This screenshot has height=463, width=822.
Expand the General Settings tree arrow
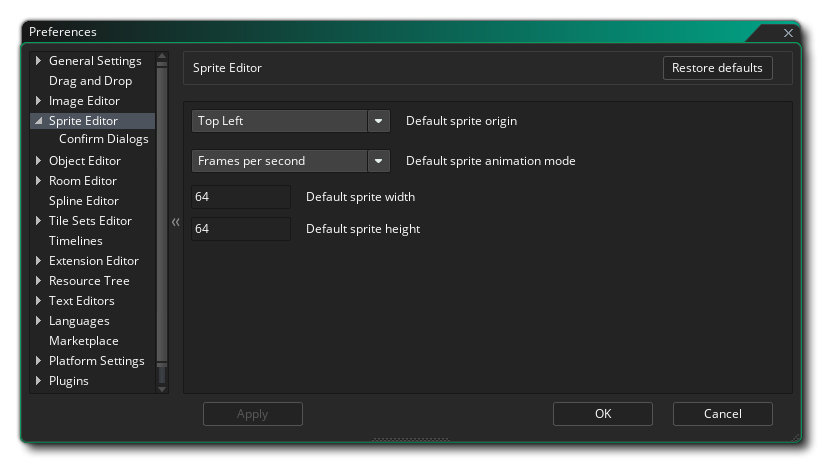pos(39,61)
